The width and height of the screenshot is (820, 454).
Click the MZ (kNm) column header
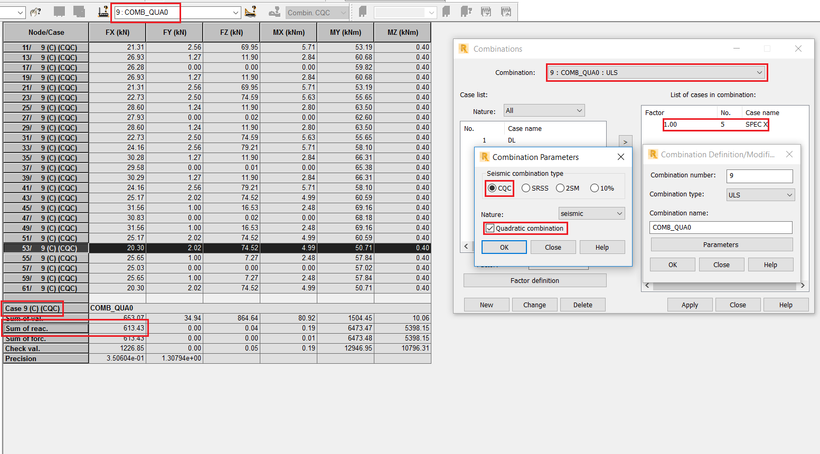point(403,32)
